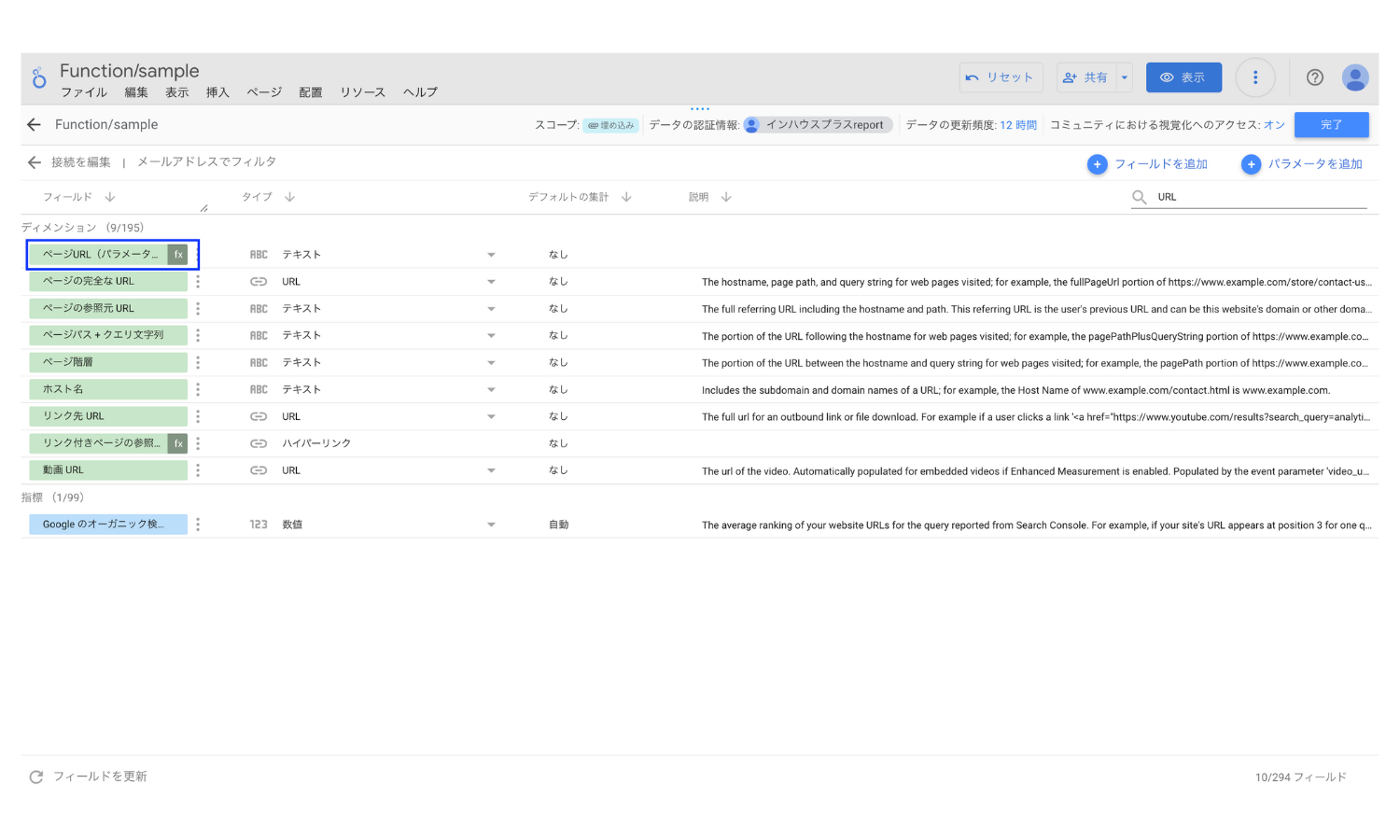The height and width of the screenshot is (840, 1400).
Task: Click the refresh icon beside フィールドを更新
Action: (35, 776)
